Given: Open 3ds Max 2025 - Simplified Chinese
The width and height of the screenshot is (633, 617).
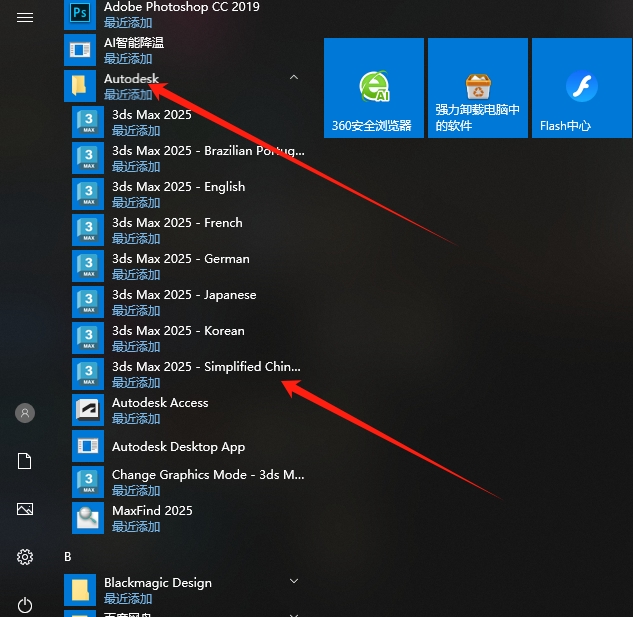Looking at the screenshot, I should pos(205,374).
